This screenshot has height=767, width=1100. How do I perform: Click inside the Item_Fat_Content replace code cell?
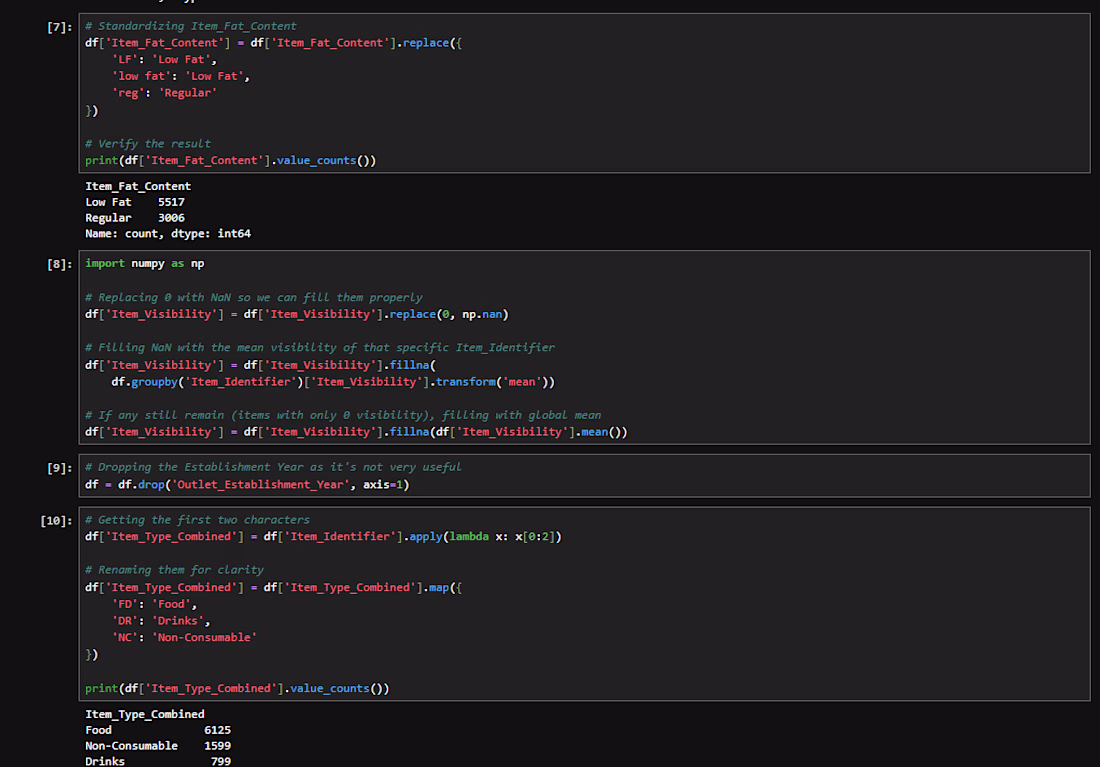tap(584, 93)
